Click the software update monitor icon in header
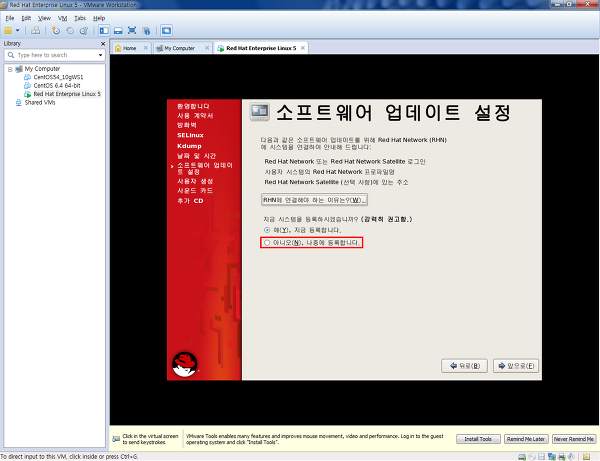 [x=260, y=112]
